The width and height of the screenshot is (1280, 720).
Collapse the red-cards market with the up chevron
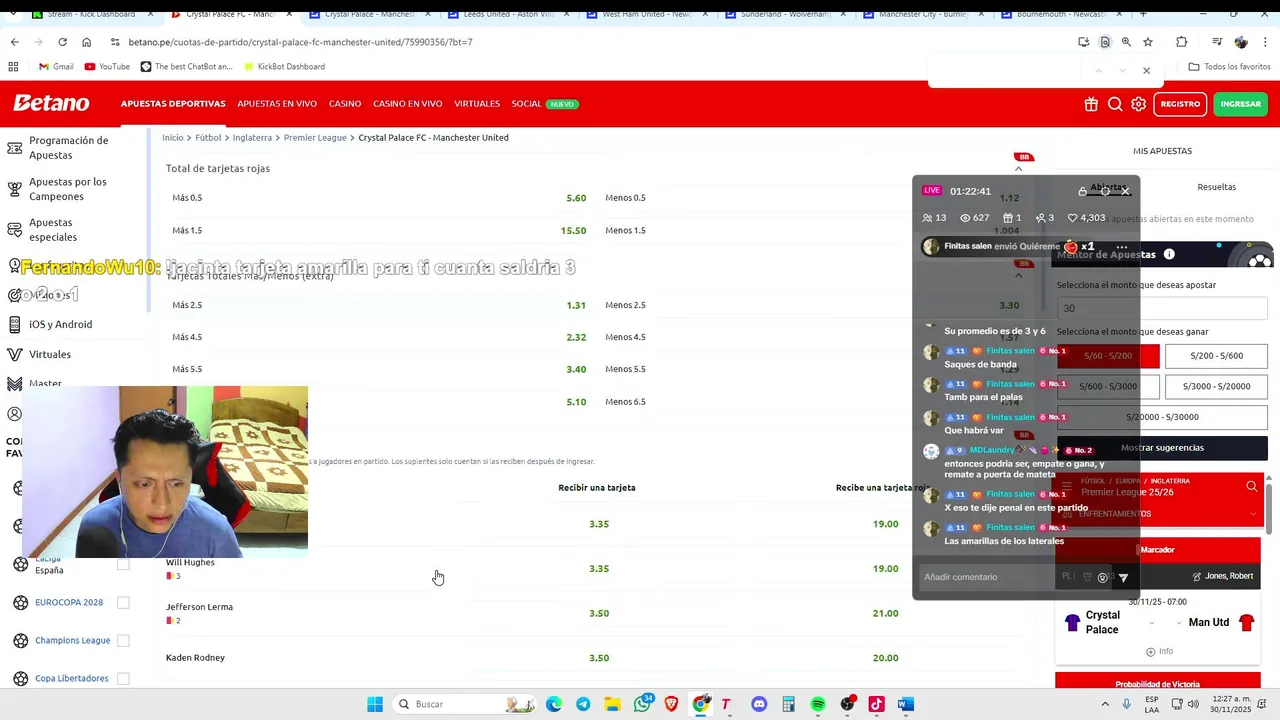(1018, 168)
